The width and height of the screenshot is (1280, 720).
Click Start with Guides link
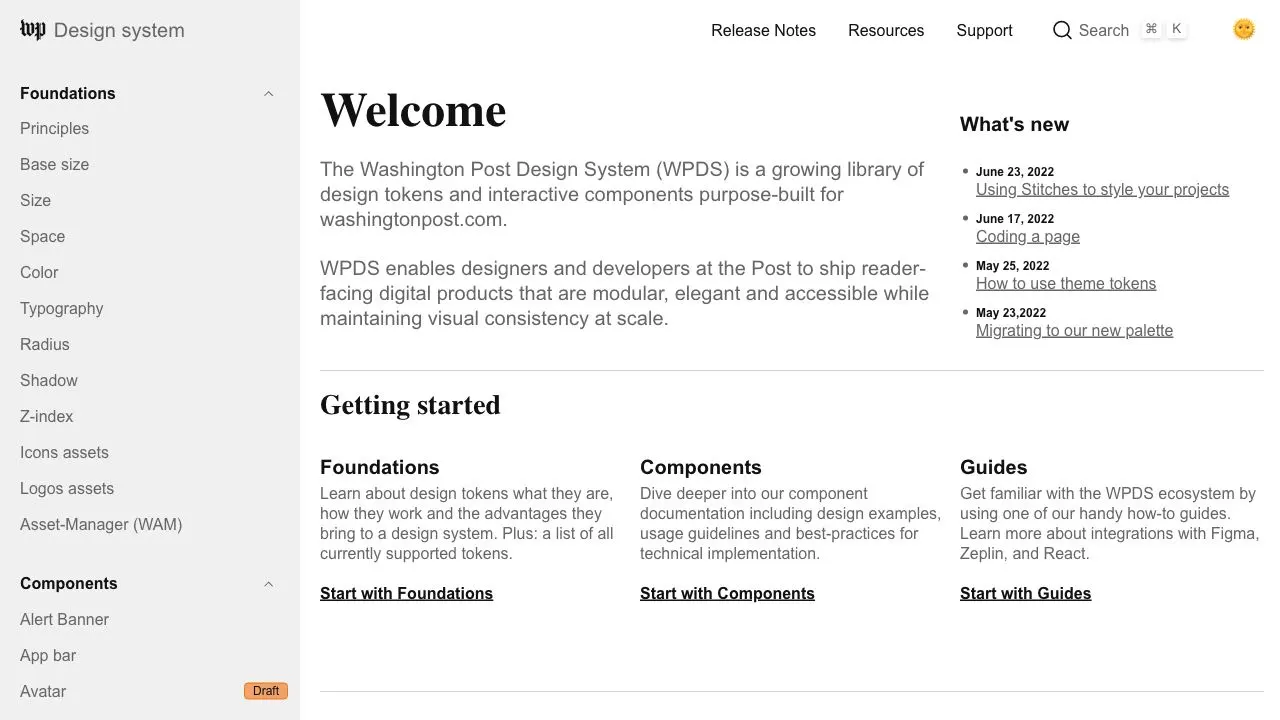pyautogui.click(x=1025, y=593)
